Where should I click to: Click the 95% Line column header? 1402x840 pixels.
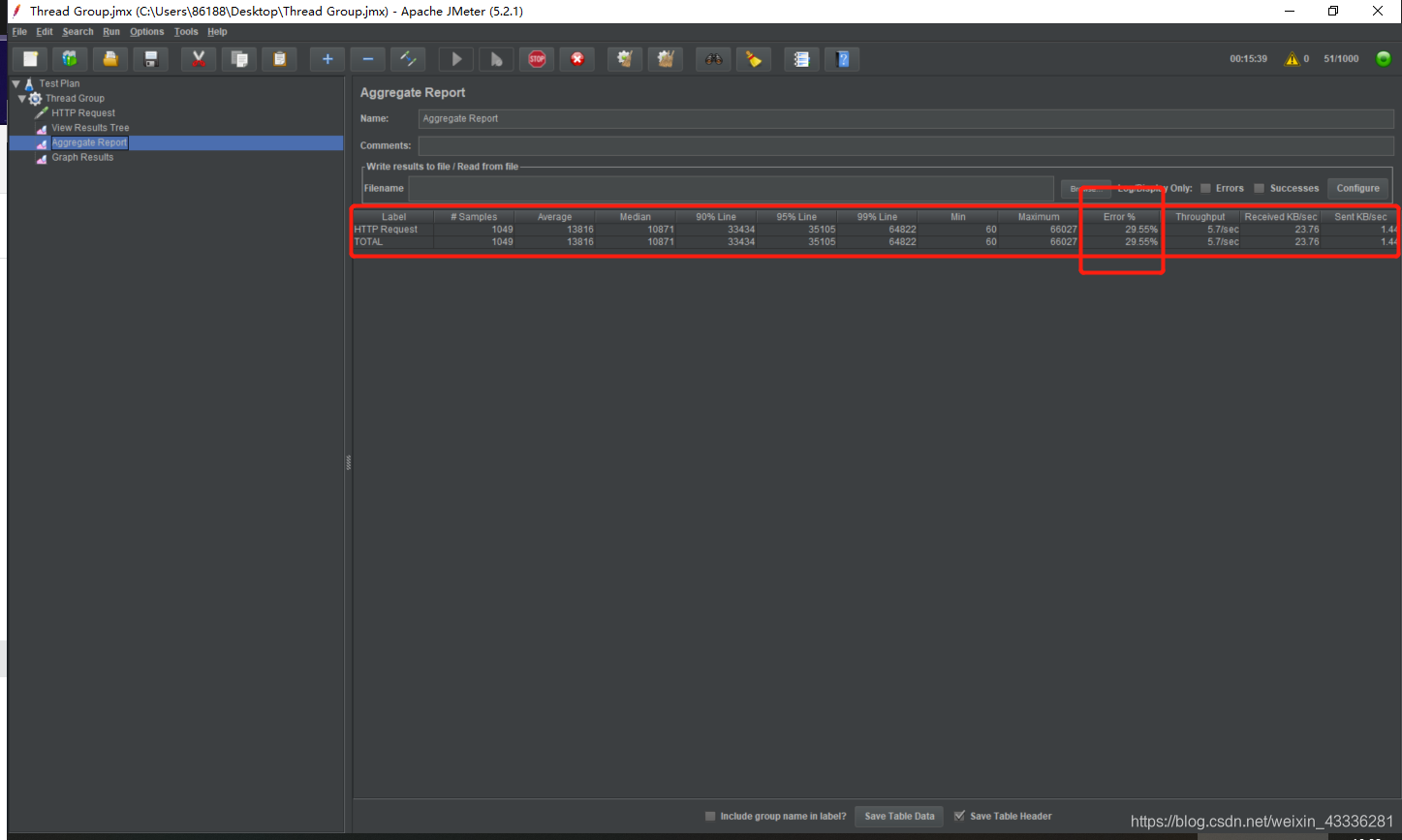click(x=796, y=217)
